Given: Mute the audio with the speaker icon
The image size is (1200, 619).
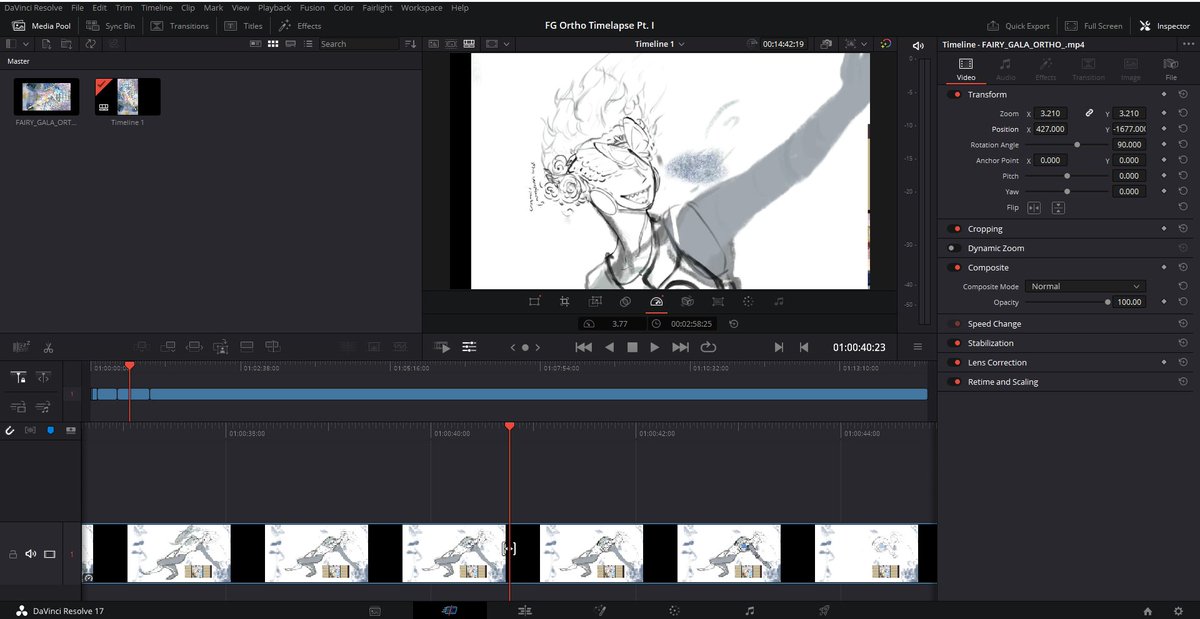Looking at the screenshot, I should (x=919, y=45).
